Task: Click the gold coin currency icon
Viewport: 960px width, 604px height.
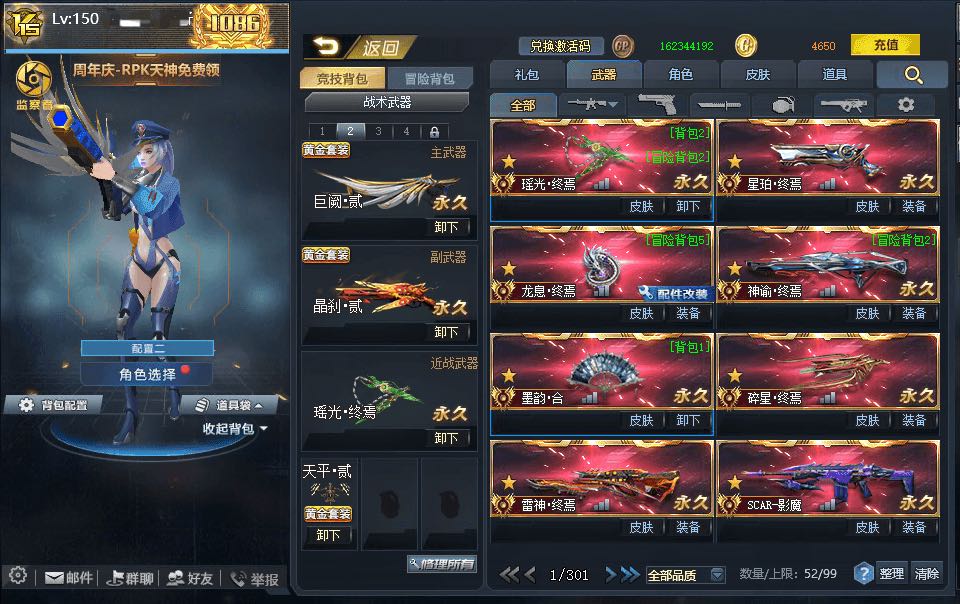Action: coord(745,45)
